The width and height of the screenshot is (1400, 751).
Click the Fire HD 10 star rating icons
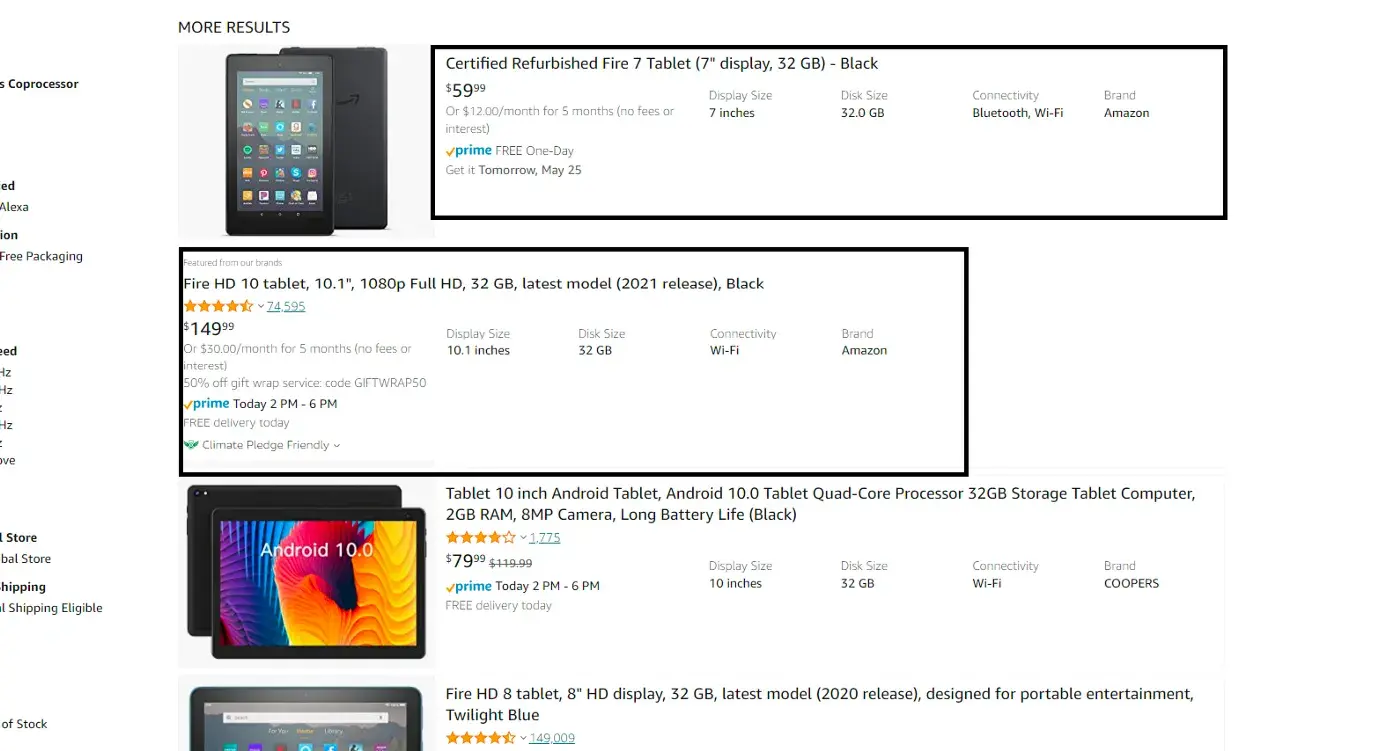pos(218,306)
